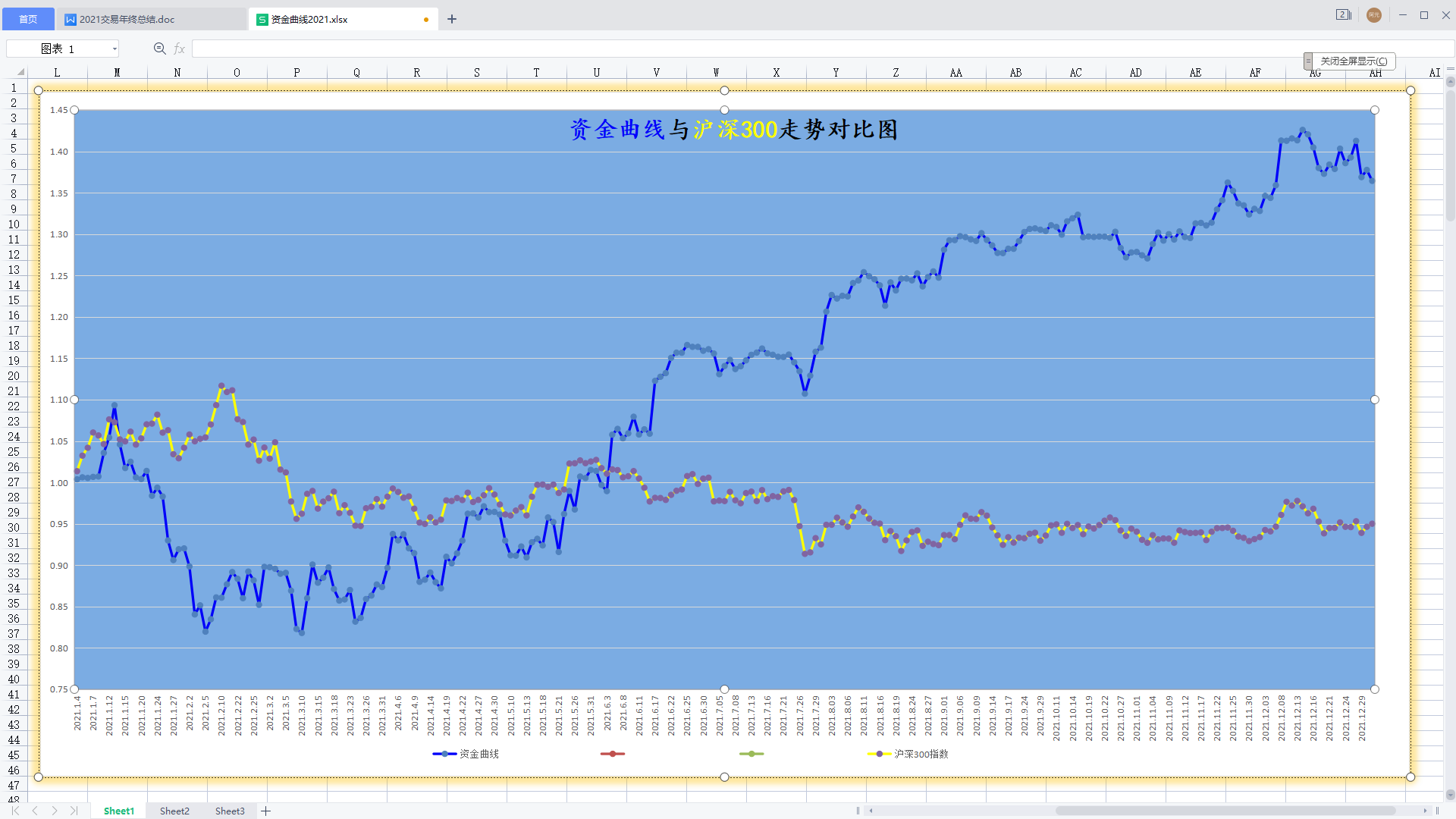Switch to Sheet3 tab
The width and height of the screenshot is (1456, 819).
coord(230,811)
